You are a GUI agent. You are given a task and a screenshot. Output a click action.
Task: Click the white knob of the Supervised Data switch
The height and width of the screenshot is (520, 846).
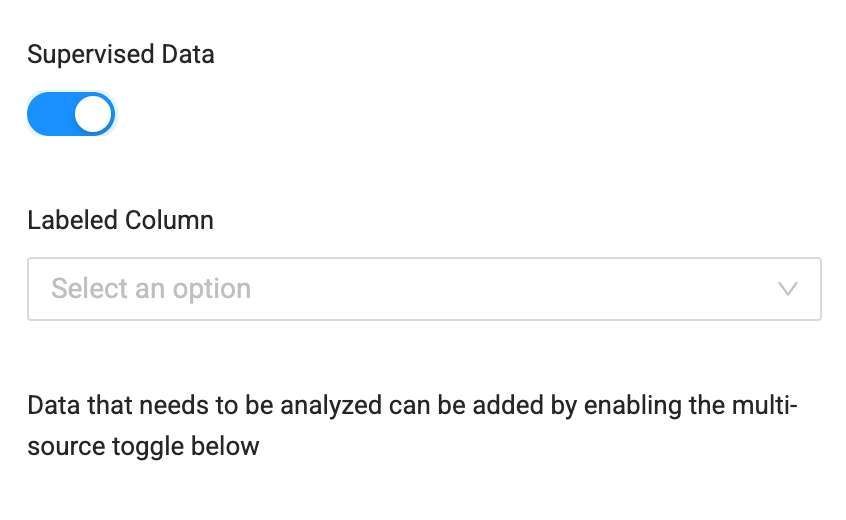(93, 114)
